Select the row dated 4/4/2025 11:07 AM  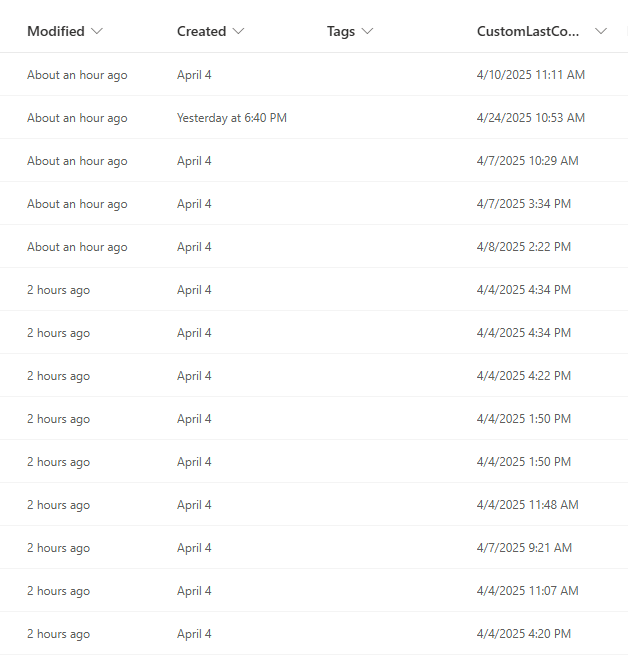tap(527, 591)
